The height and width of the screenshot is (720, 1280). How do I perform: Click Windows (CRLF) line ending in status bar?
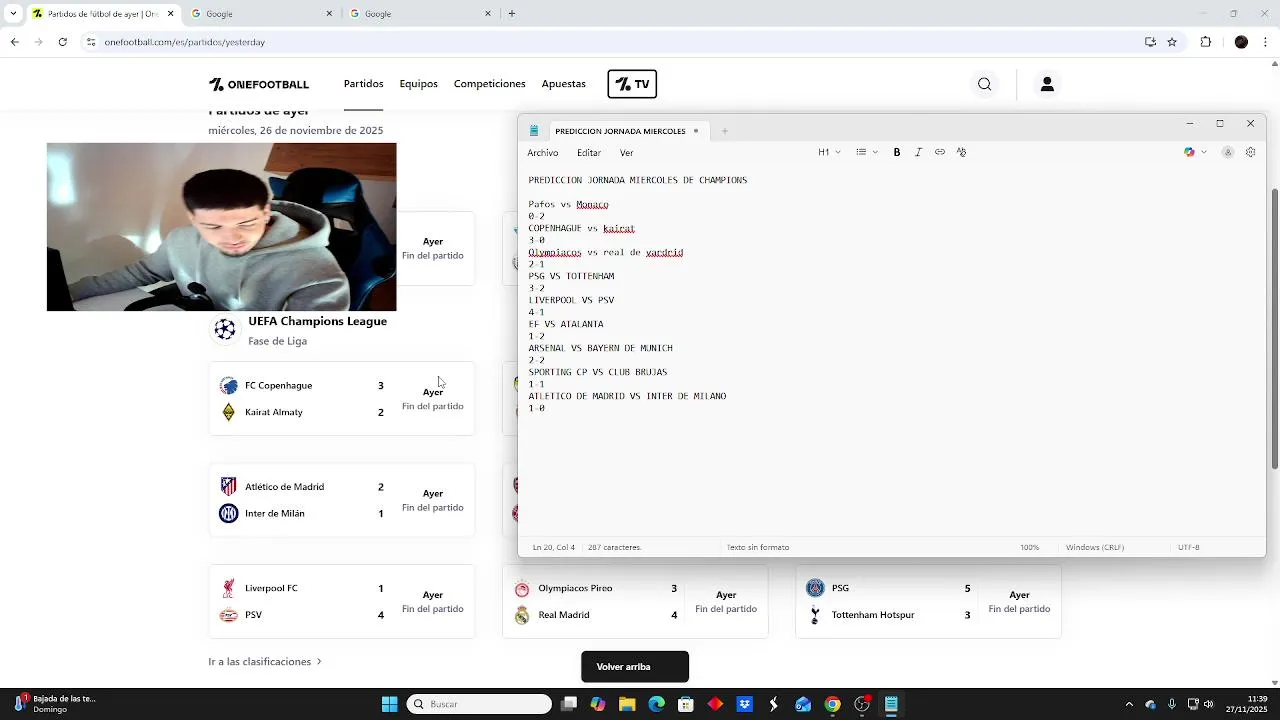coord(1095,547)
